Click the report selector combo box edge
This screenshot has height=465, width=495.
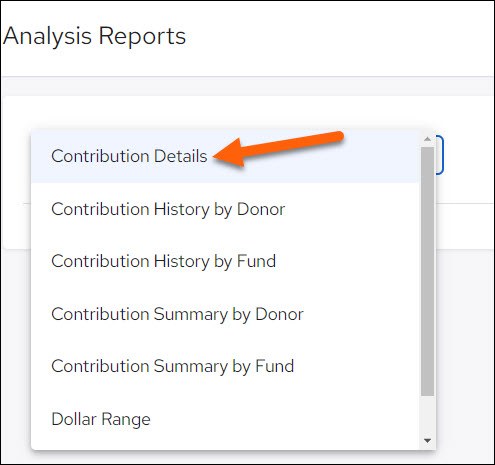[x=440, y=156]
